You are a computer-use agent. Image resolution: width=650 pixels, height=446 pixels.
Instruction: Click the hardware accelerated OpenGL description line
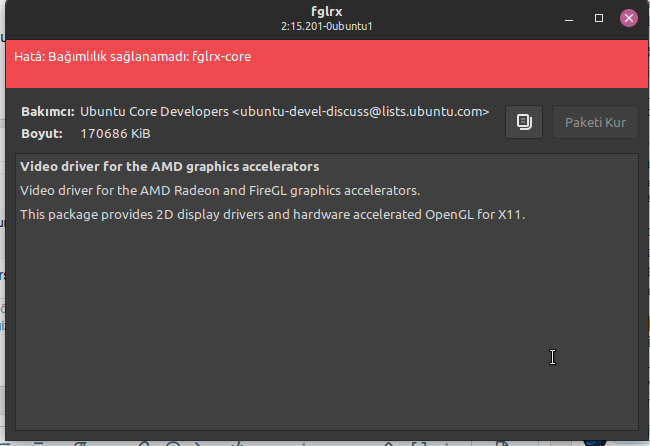click(272, 214)
